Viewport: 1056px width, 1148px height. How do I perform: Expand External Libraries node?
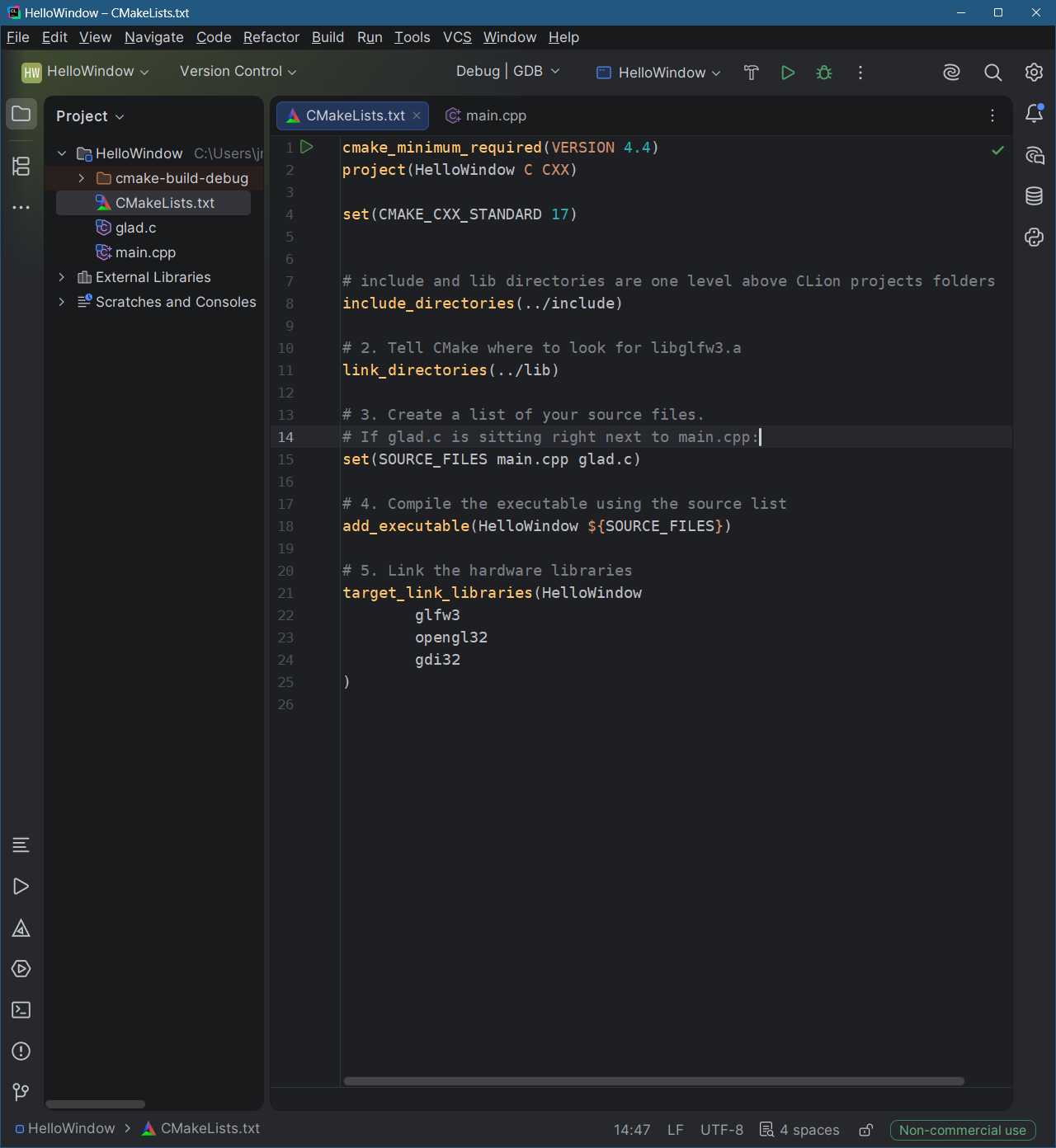click(x=62, y=277)
